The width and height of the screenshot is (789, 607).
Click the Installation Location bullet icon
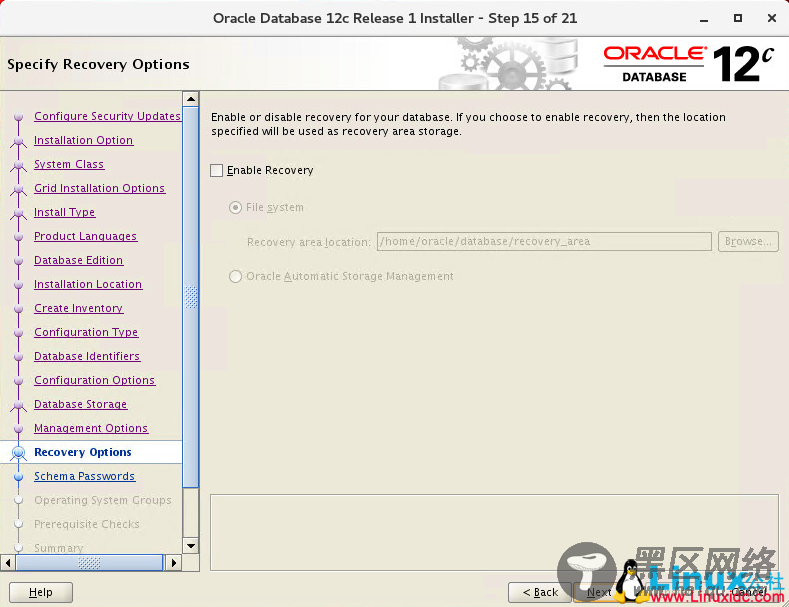point(19,284)
